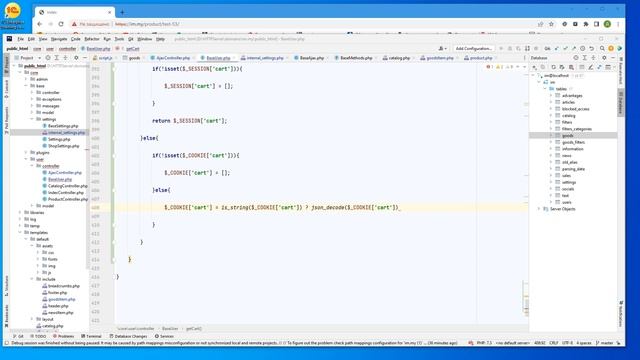
Task: Open the Refactor menu
Action: [92, 39]
